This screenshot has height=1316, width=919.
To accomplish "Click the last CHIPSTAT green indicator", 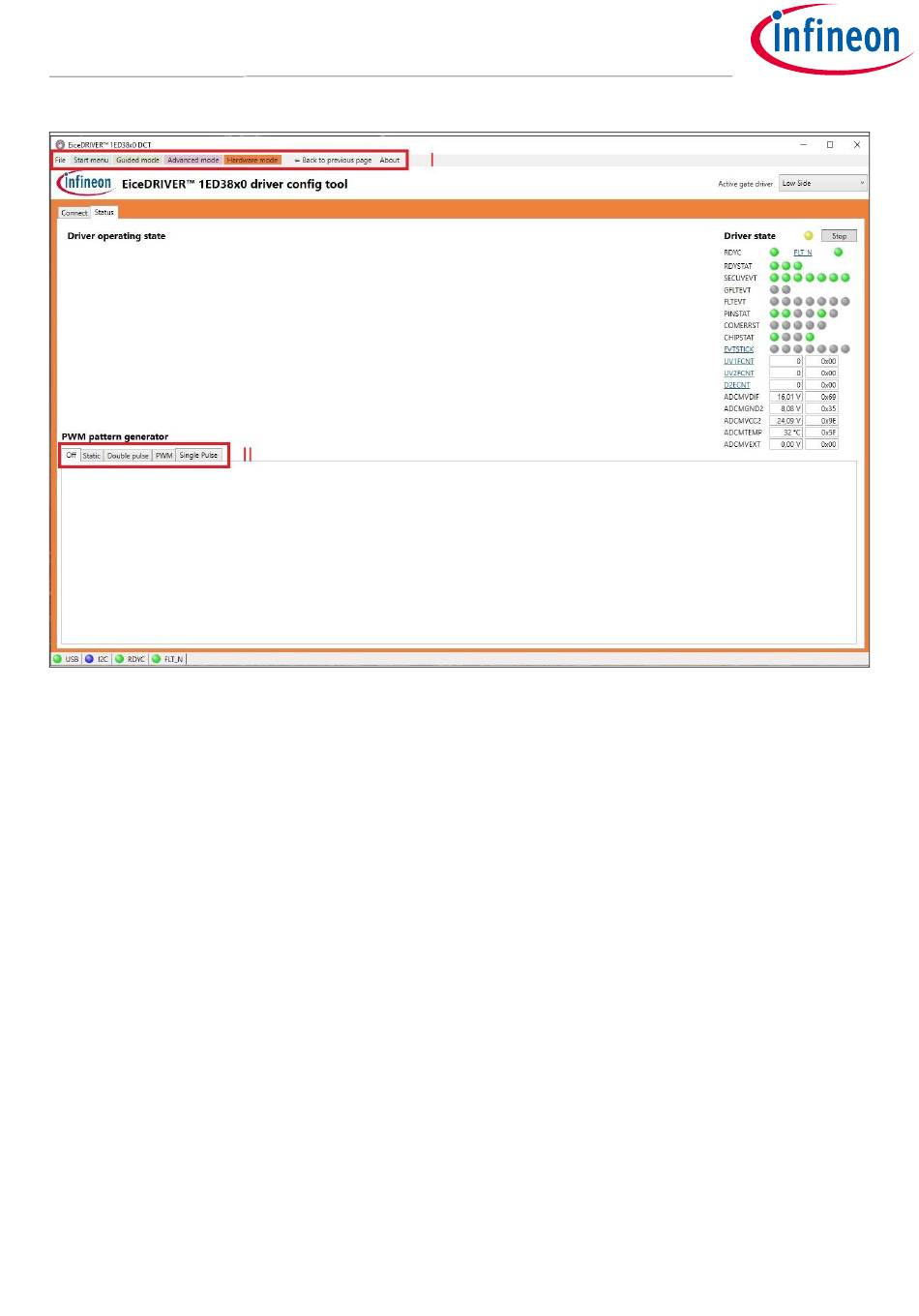I will tap(810, 338).
